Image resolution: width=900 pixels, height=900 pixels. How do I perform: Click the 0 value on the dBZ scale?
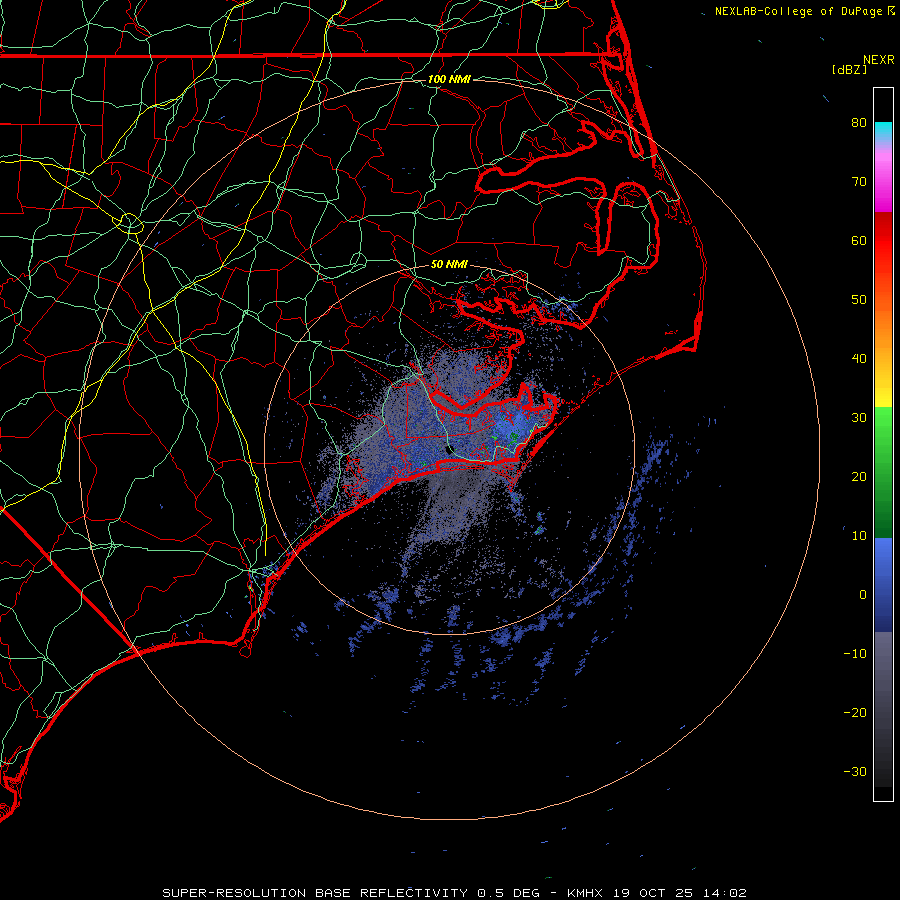pyautogui.click(x=863, y=595)
